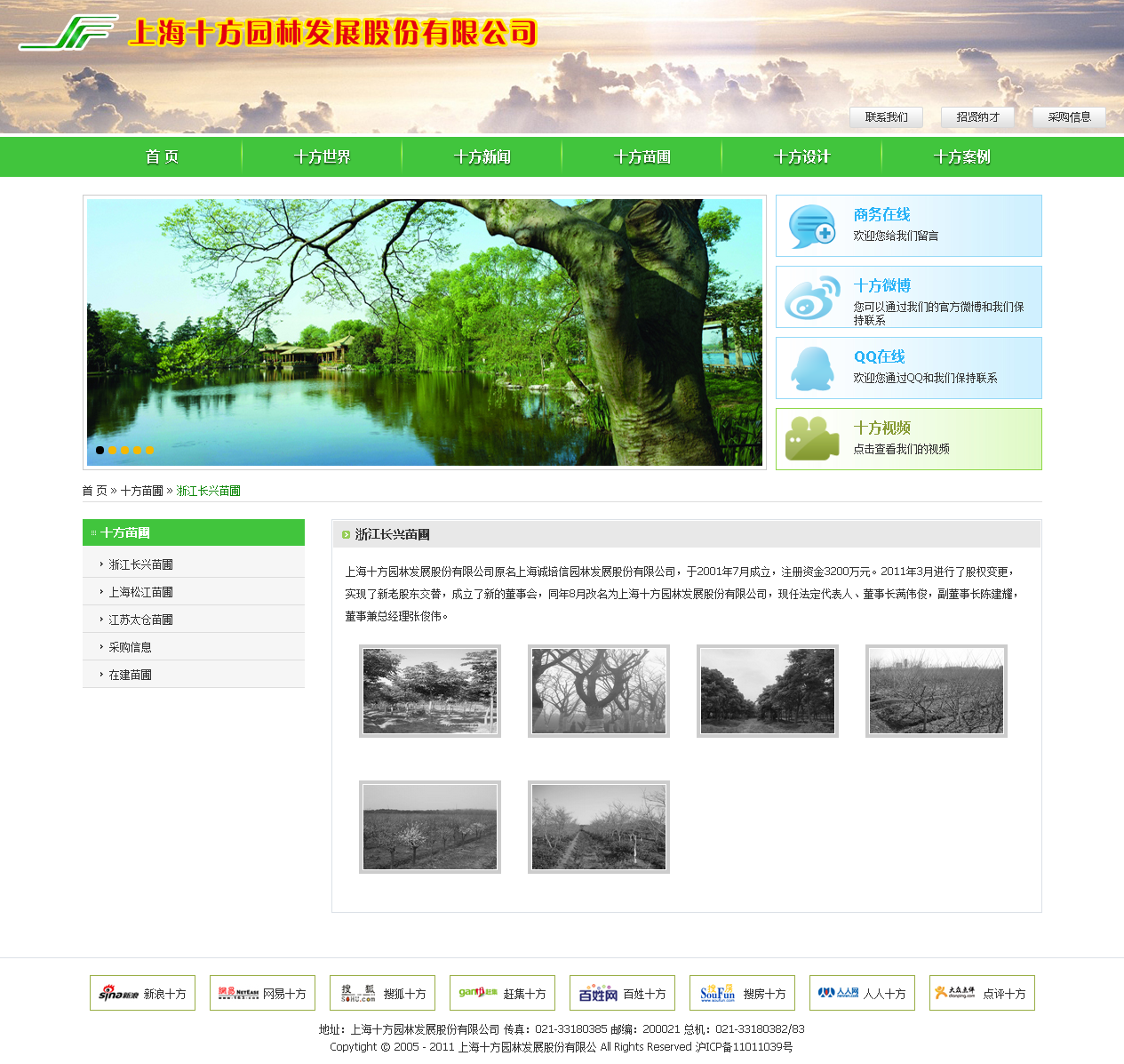Viewport: 1124px width, 1064px height.
Task: Click the 人人网 logo in footer
Action: 838,993
